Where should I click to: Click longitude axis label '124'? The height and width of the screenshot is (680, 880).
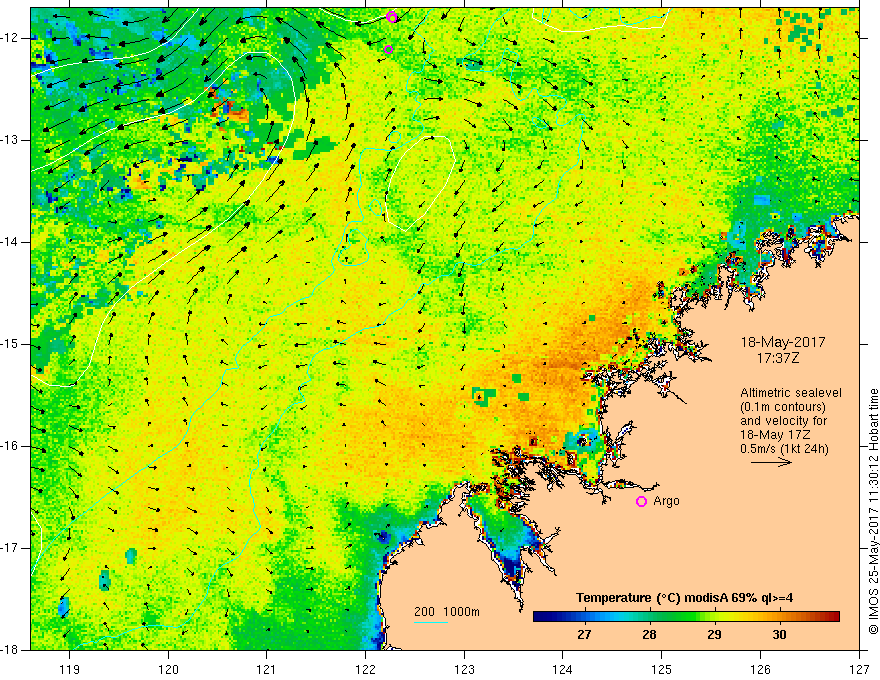(563, 669)
